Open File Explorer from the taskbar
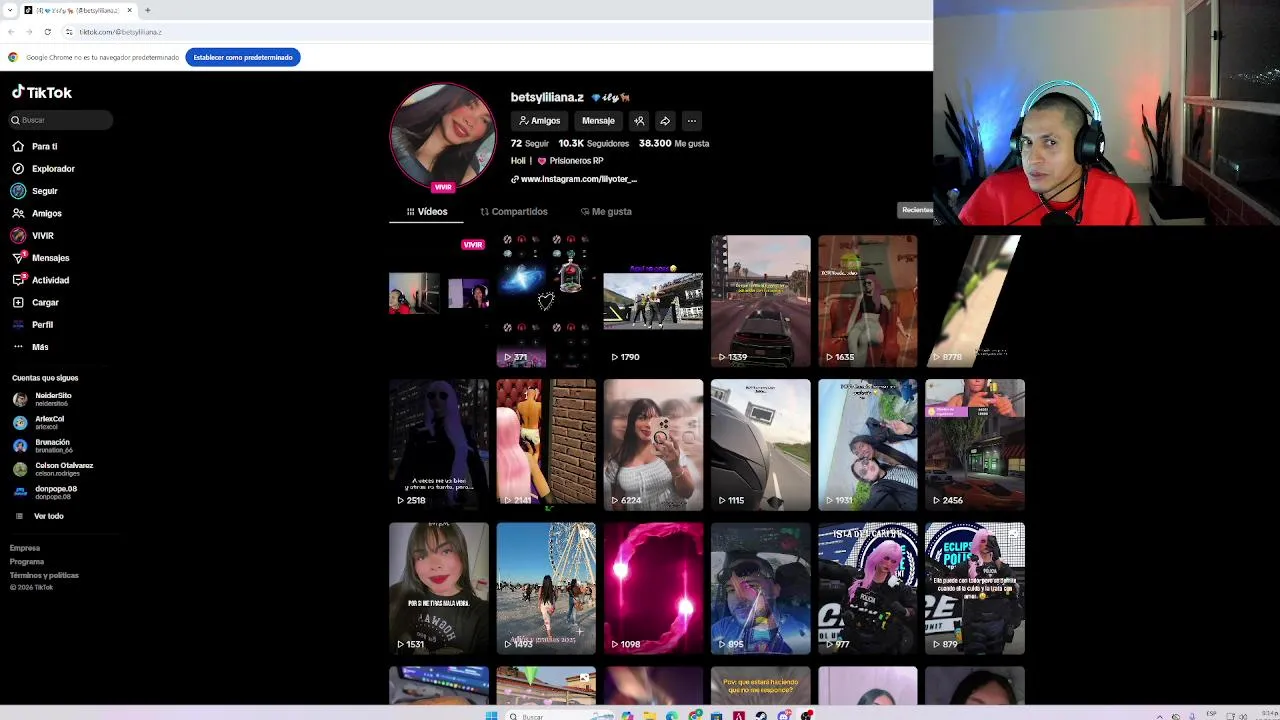 [x=649, y=715]
